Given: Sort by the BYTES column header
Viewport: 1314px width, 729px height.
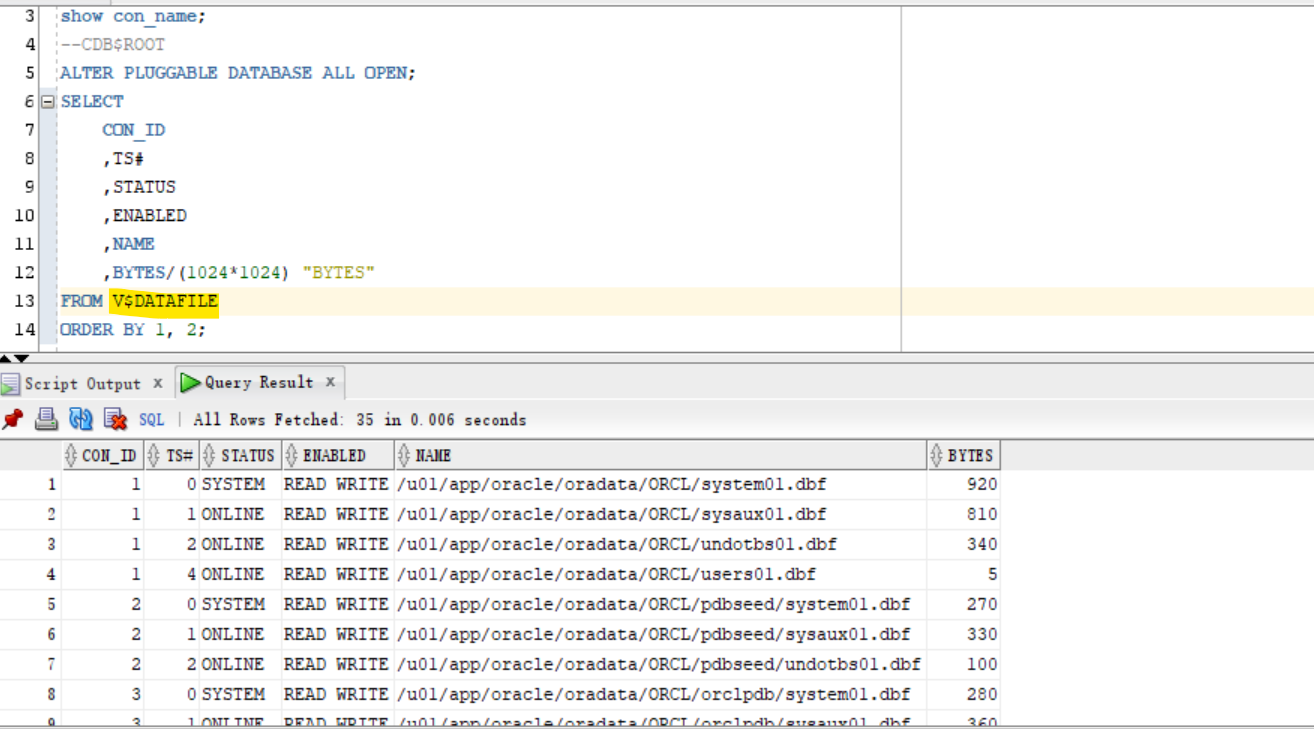Looking at the screenshot, I should (963, 455).
